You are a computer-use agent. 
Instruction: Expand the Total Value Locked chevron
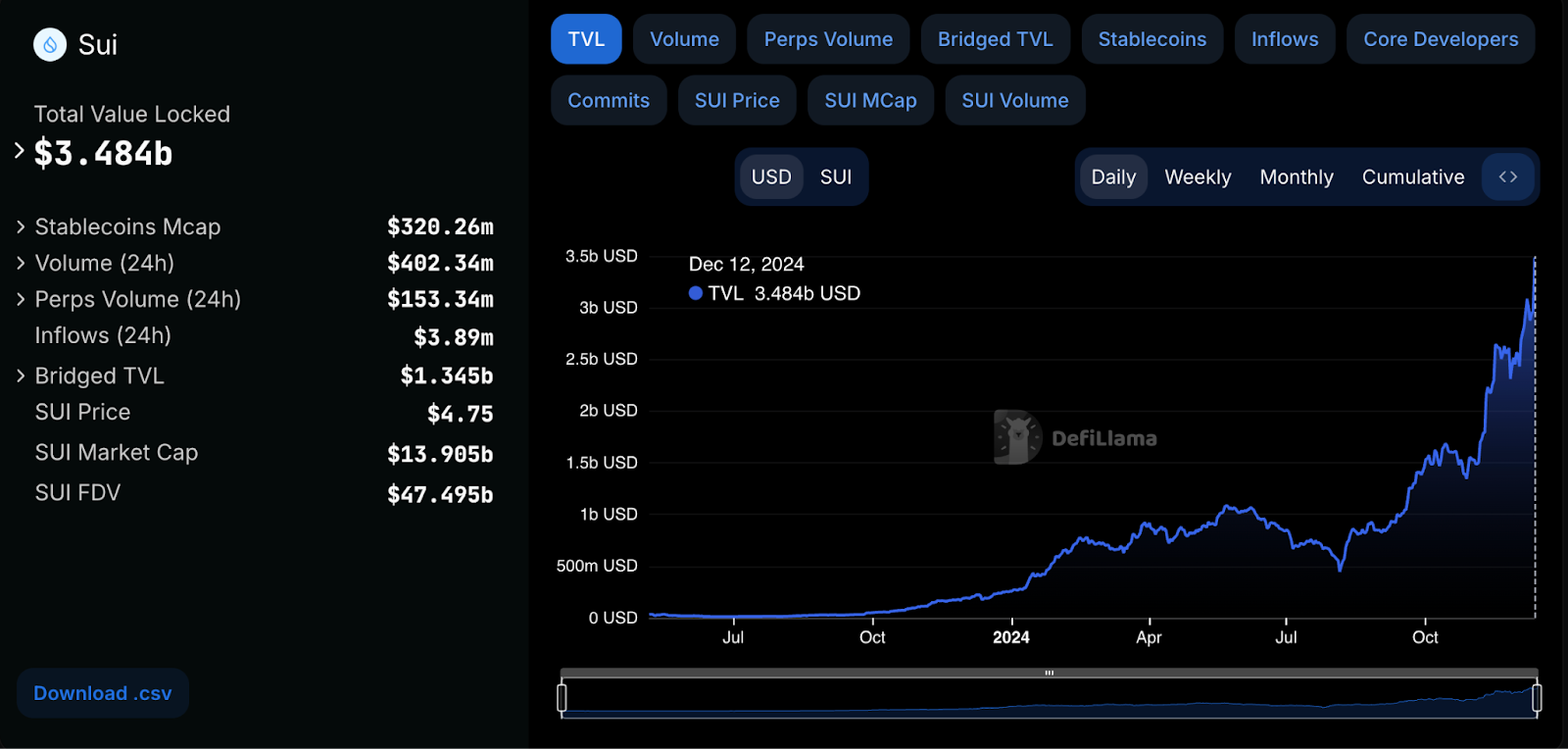click(19, 151)
